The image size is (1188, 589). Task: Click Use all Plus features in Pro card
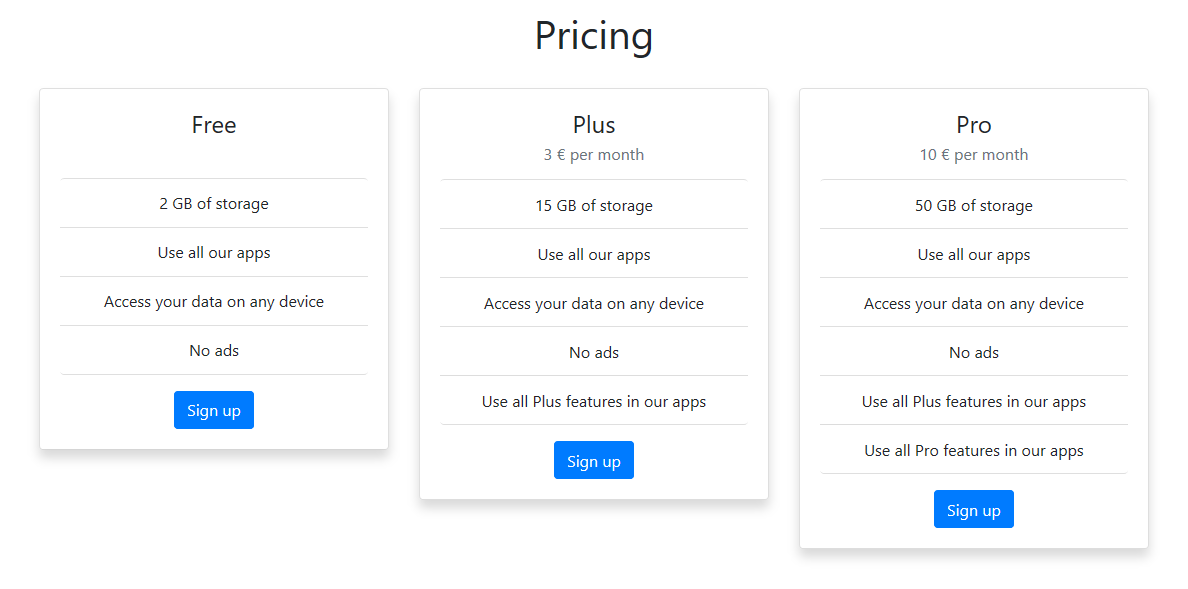(x=973, y=402)
